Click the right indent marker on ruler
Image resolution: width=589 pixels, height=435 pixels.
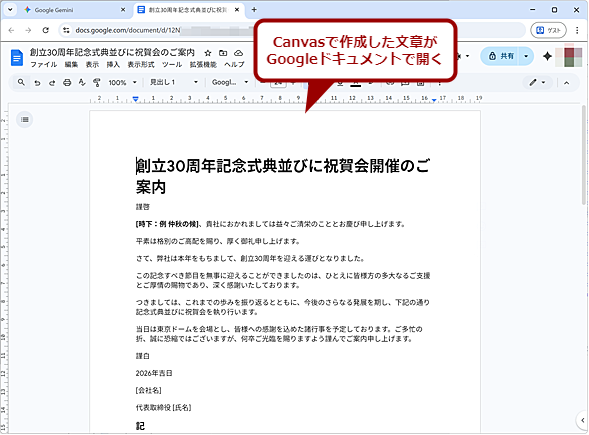tap(434, 100)
